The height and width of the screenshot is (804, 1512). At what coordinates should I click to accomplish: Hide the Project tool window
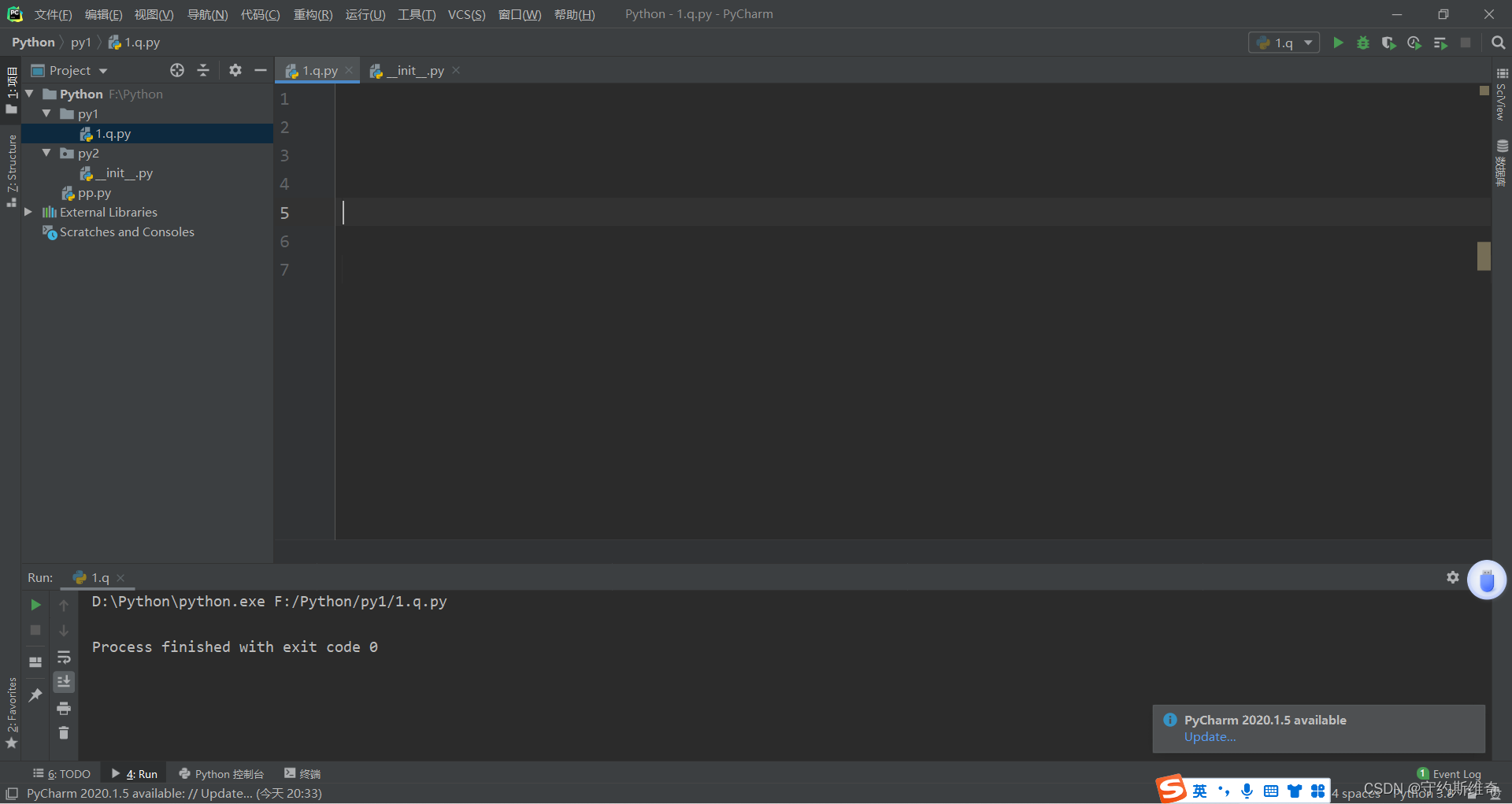(x=261, y=70)
